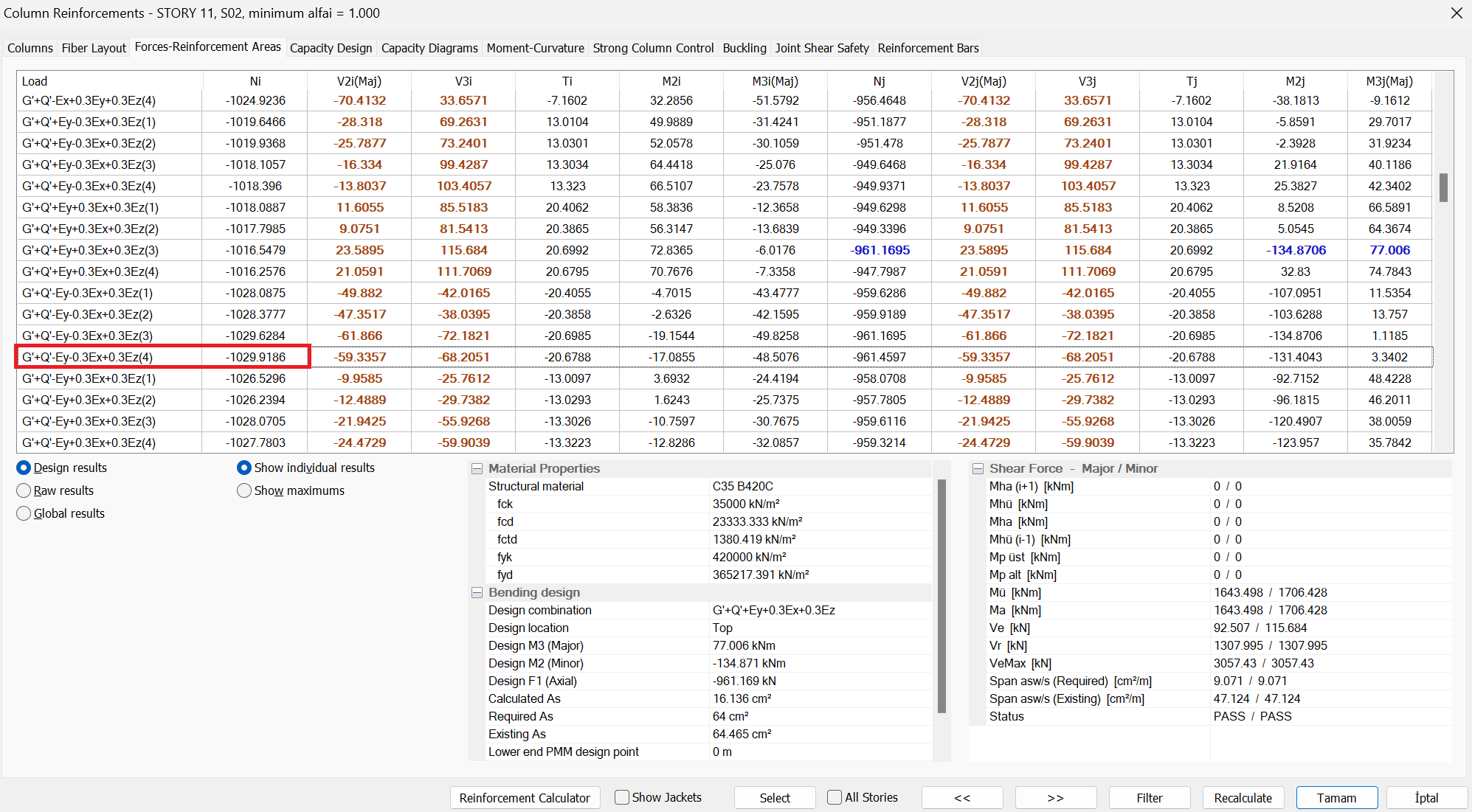This screenshot has width=1472, height=812.
Task: Select the Raw results radio option
Action: click(x=24, y=491)
